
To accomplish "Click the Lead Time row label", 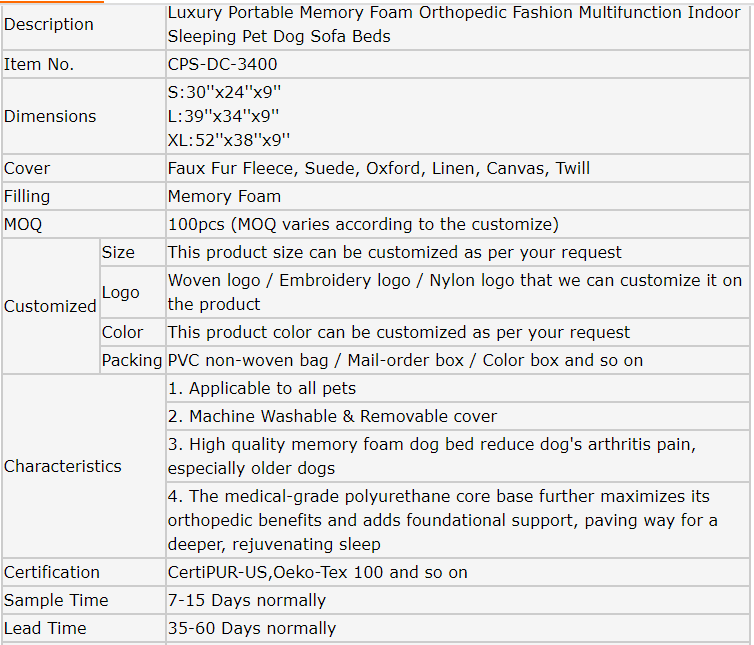I will (45, 628).
